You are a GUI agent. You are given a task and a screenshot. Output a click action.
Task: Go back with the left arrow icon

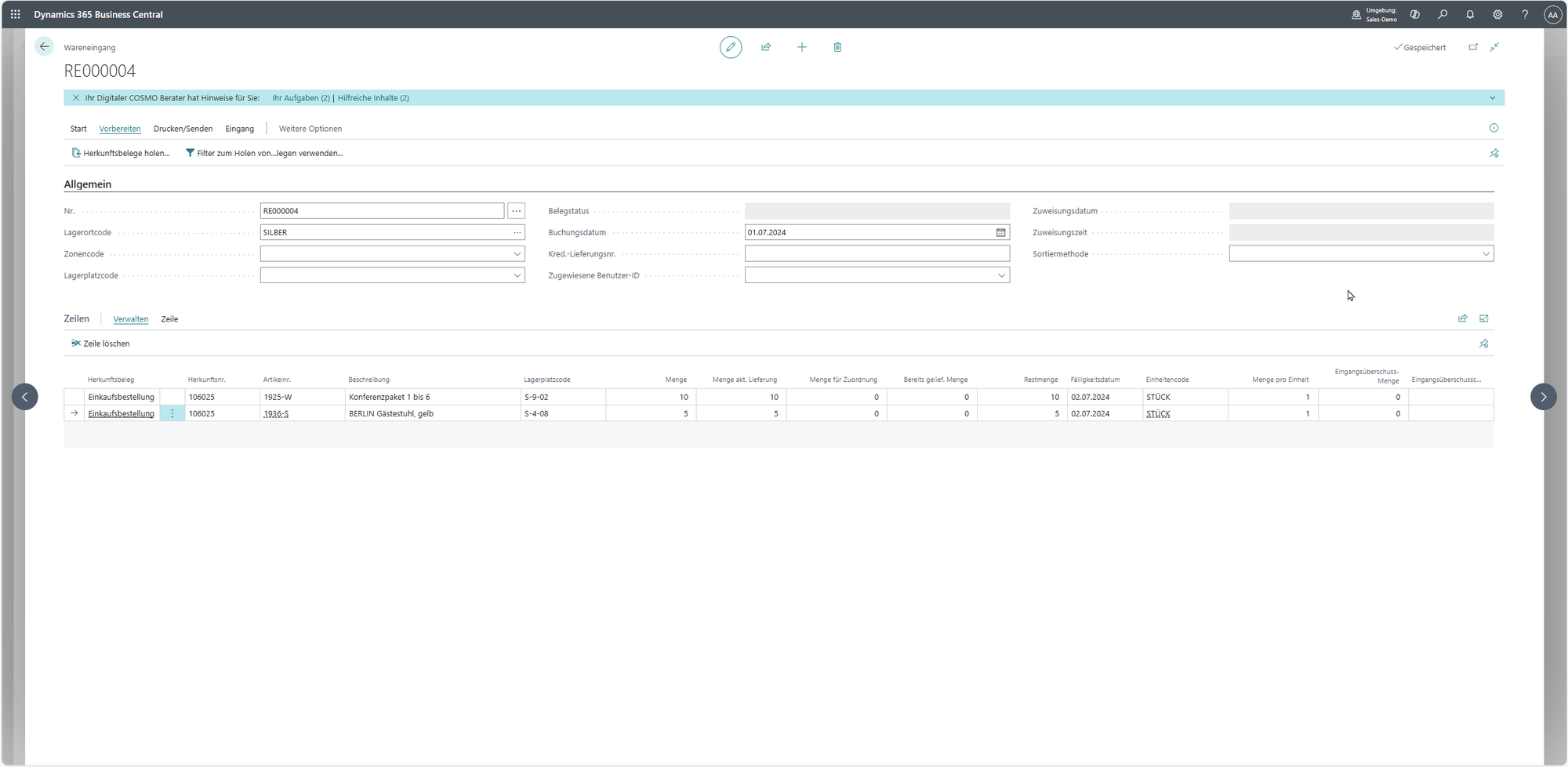pyautogui.click(x=45, y=47)
